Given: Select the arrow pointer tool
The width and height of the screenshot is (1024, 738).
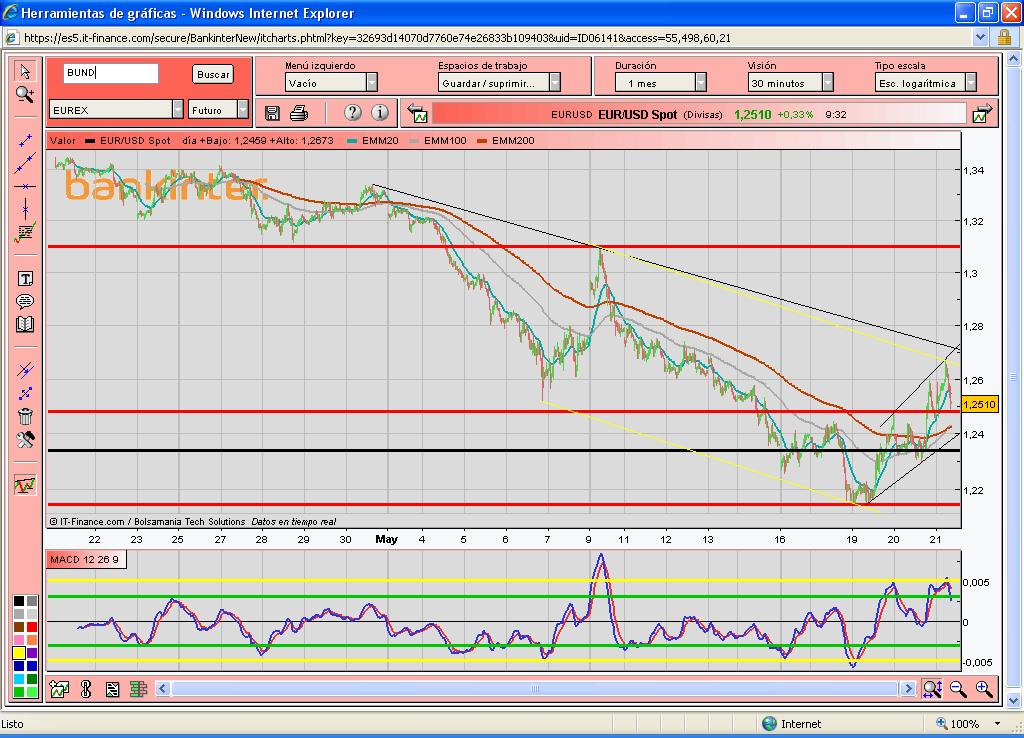Looking at the screenshot, I should tap(25, 71).
